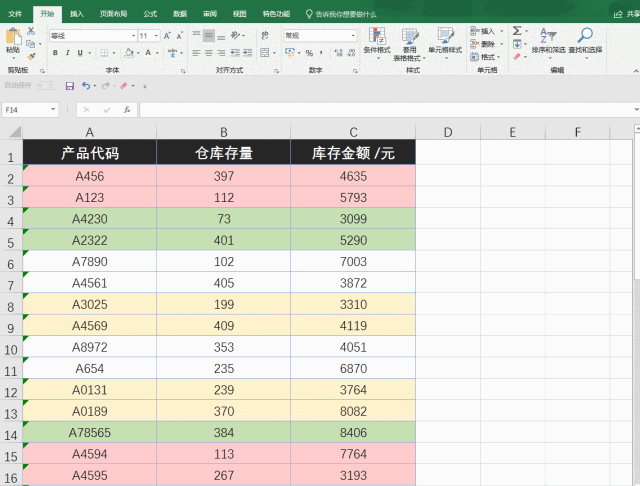Click the Format Painter brush icon
This screenshot has width=640, height=486.
point(32,56)
